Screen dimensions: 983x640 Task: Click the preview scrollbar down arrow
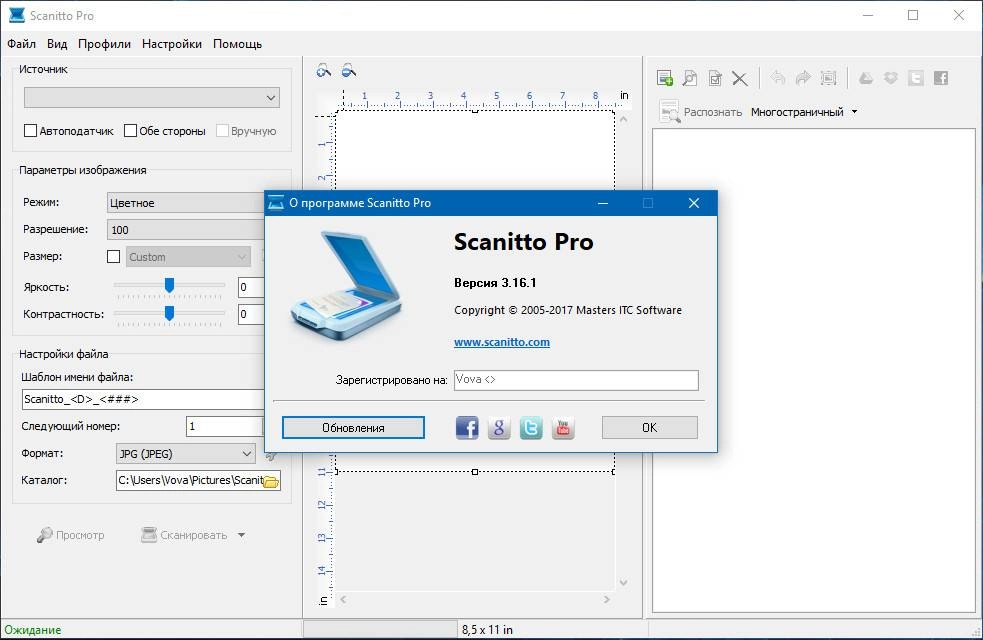pyautogui.click(x=623, y=582)
